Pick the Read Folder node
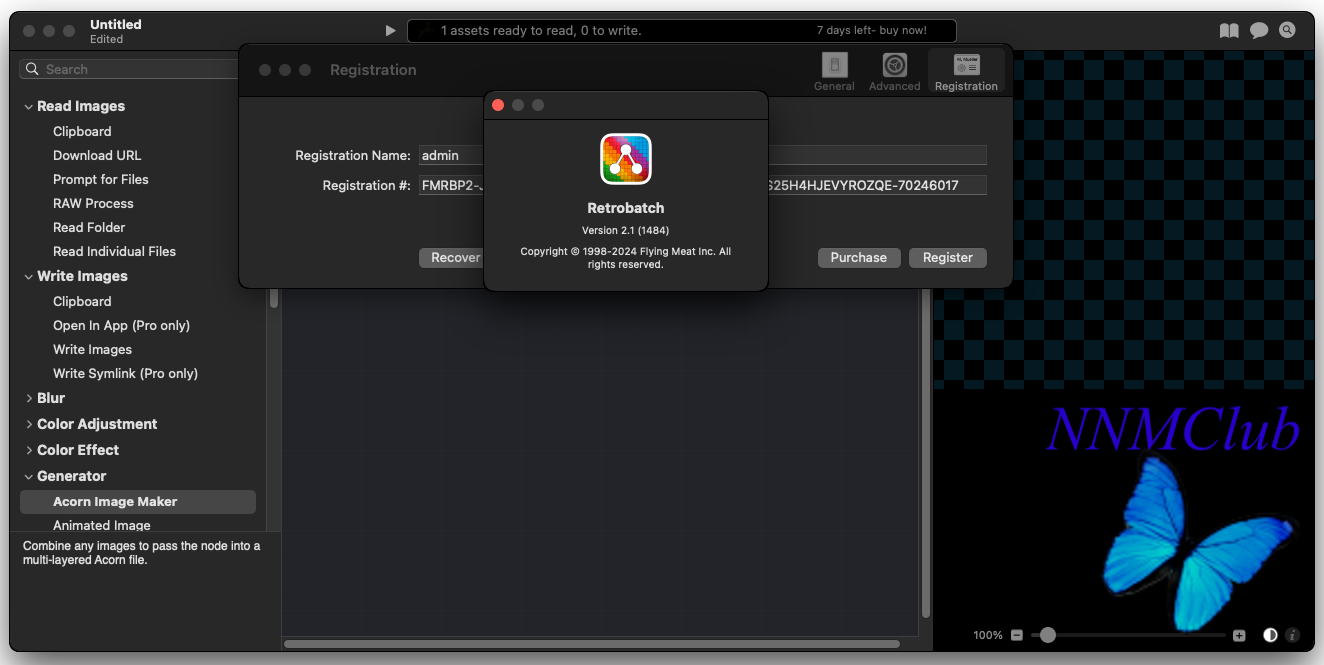The width and height of the screenshot is (1324, 665). 89,227
